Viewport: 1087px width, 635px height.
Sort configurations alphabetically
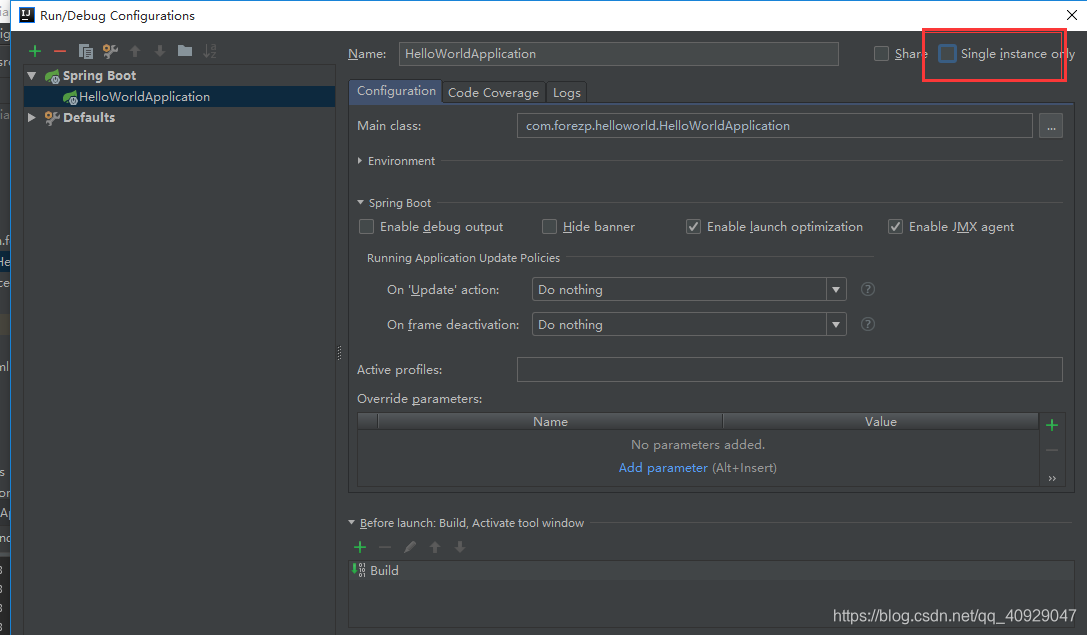click(209, 51)
